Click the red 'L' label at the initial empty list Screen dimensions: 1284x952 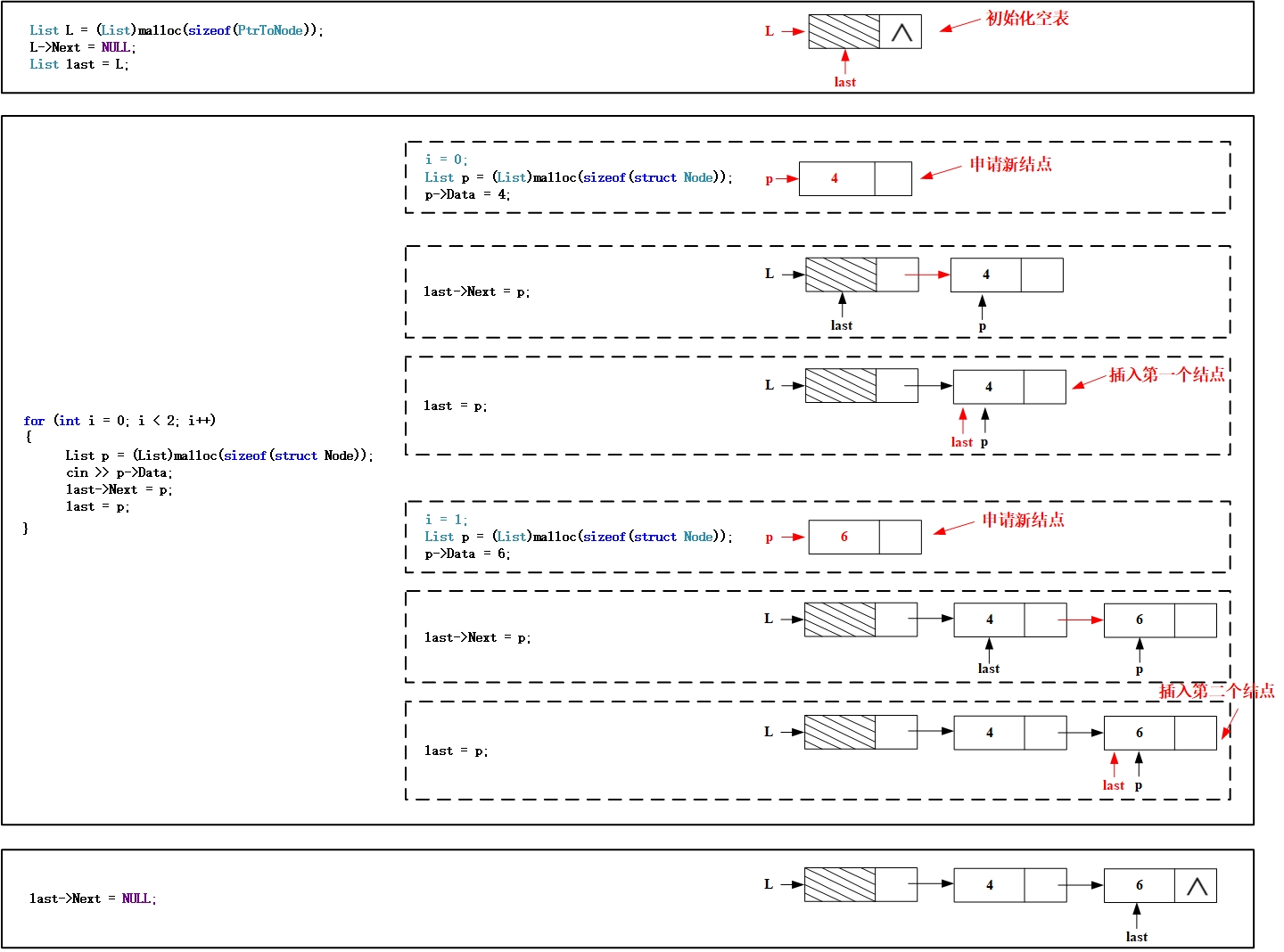(770, 31)
